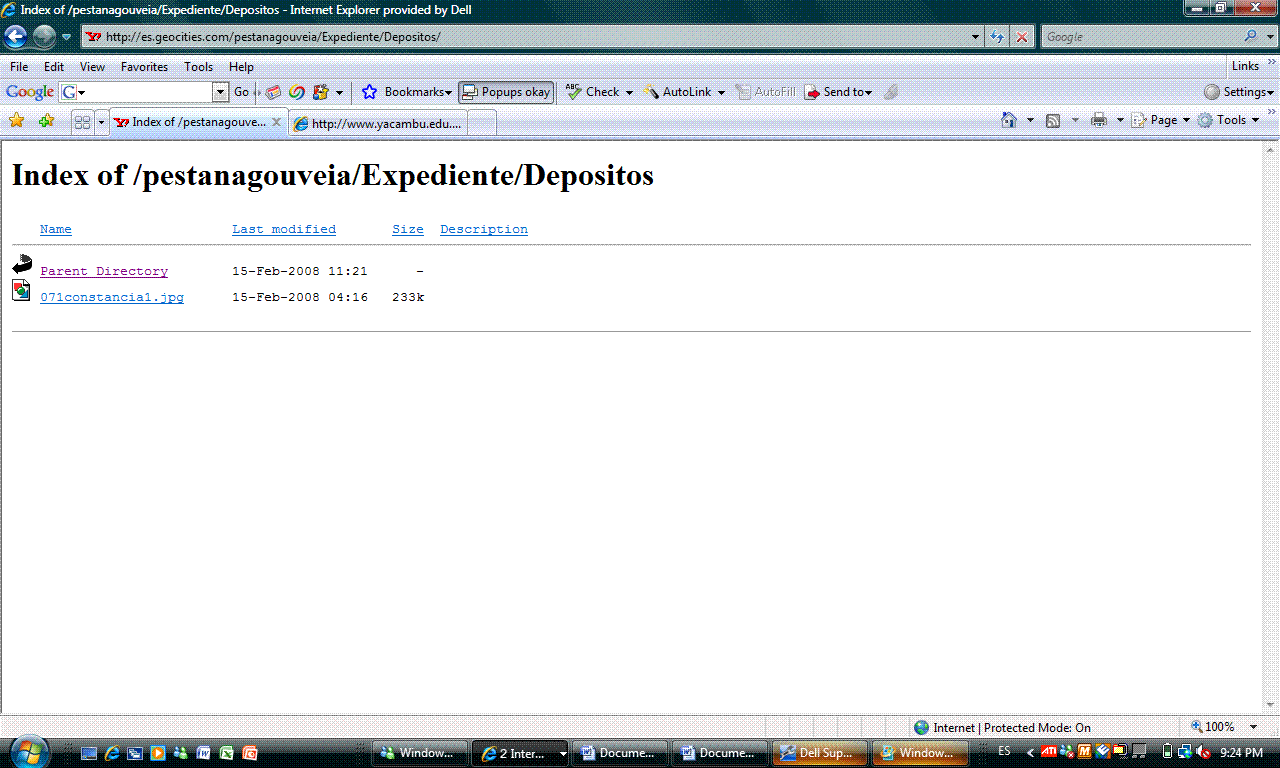The width and height of the screenshot is (1280, 768).
Task: Open a new blank tab
Action: 482,124
